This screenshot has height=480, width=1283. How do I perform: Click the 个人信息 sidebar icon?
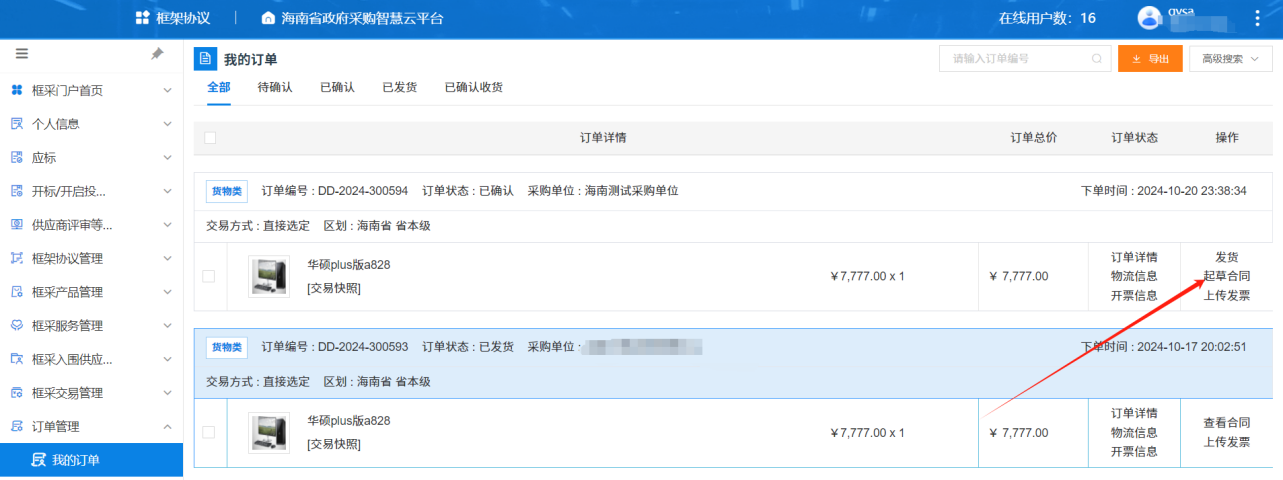point(16,124)
